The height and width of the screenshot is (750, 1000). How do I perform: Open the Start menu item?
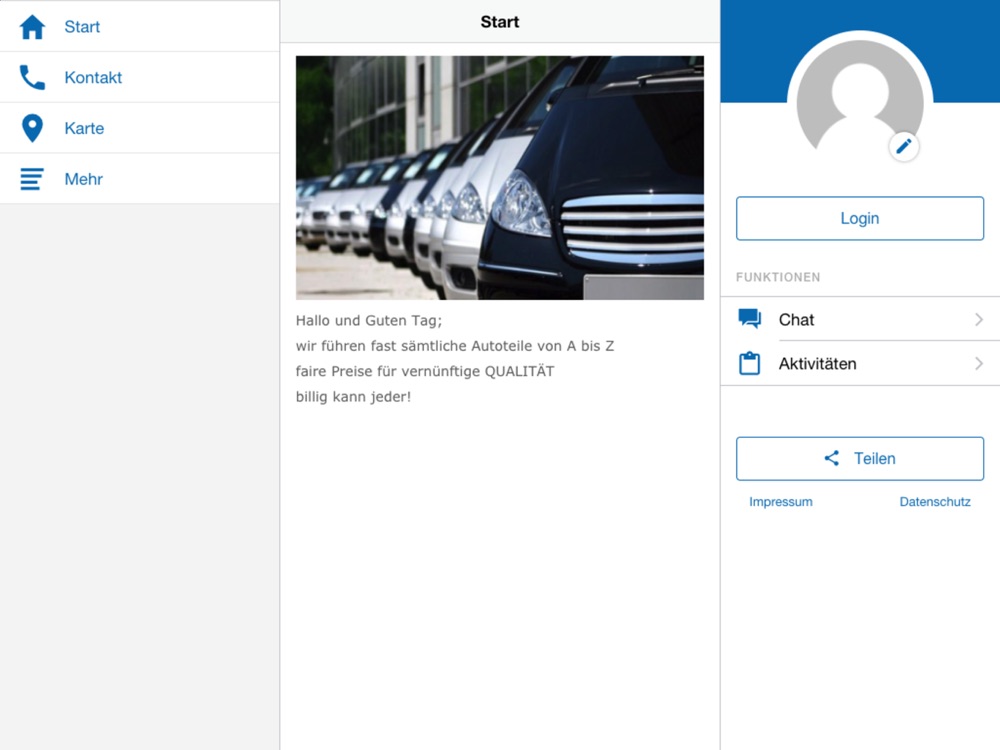(x=140, y=26)
